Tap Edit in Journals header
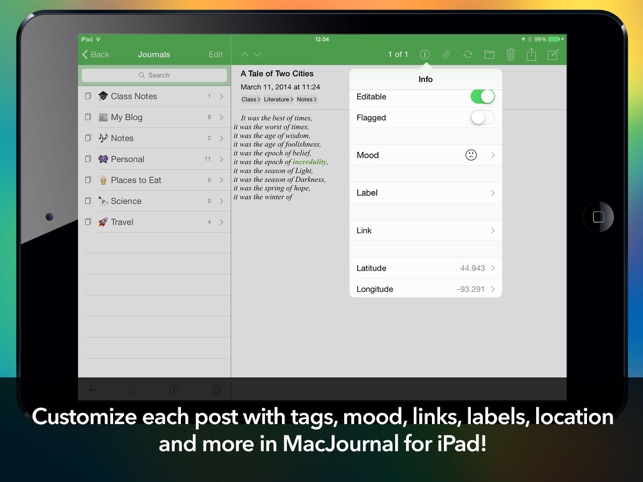 tap(216, 55)
